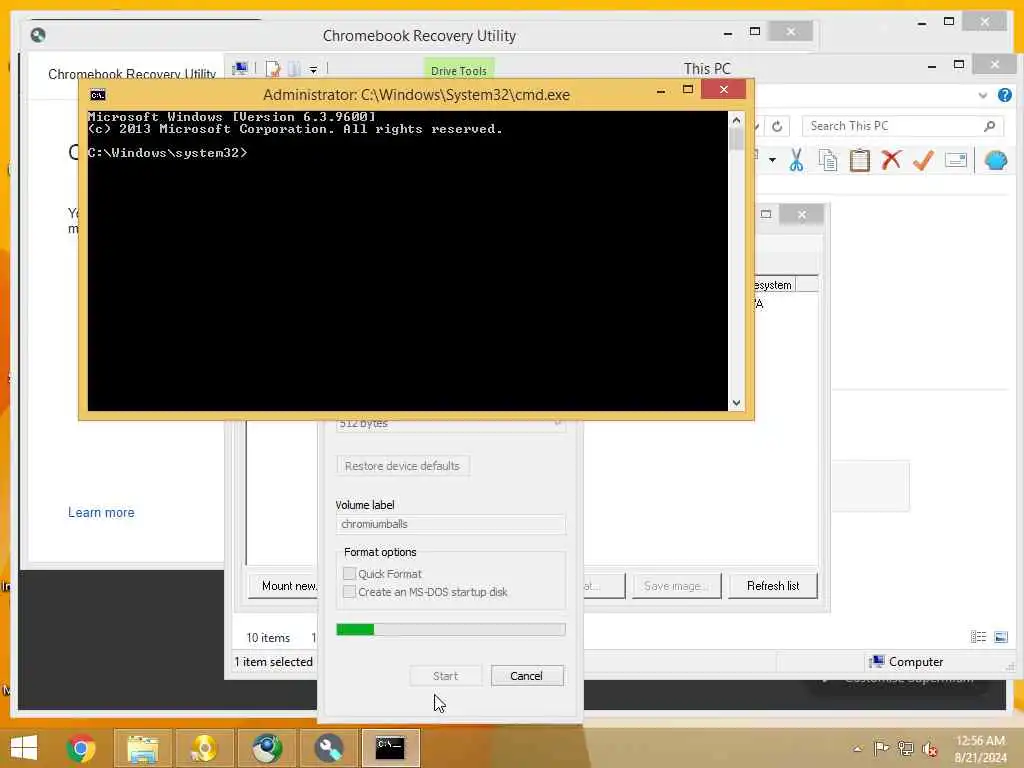
Task: Open the blue Help question mark icon
Action: (1004, 95)
